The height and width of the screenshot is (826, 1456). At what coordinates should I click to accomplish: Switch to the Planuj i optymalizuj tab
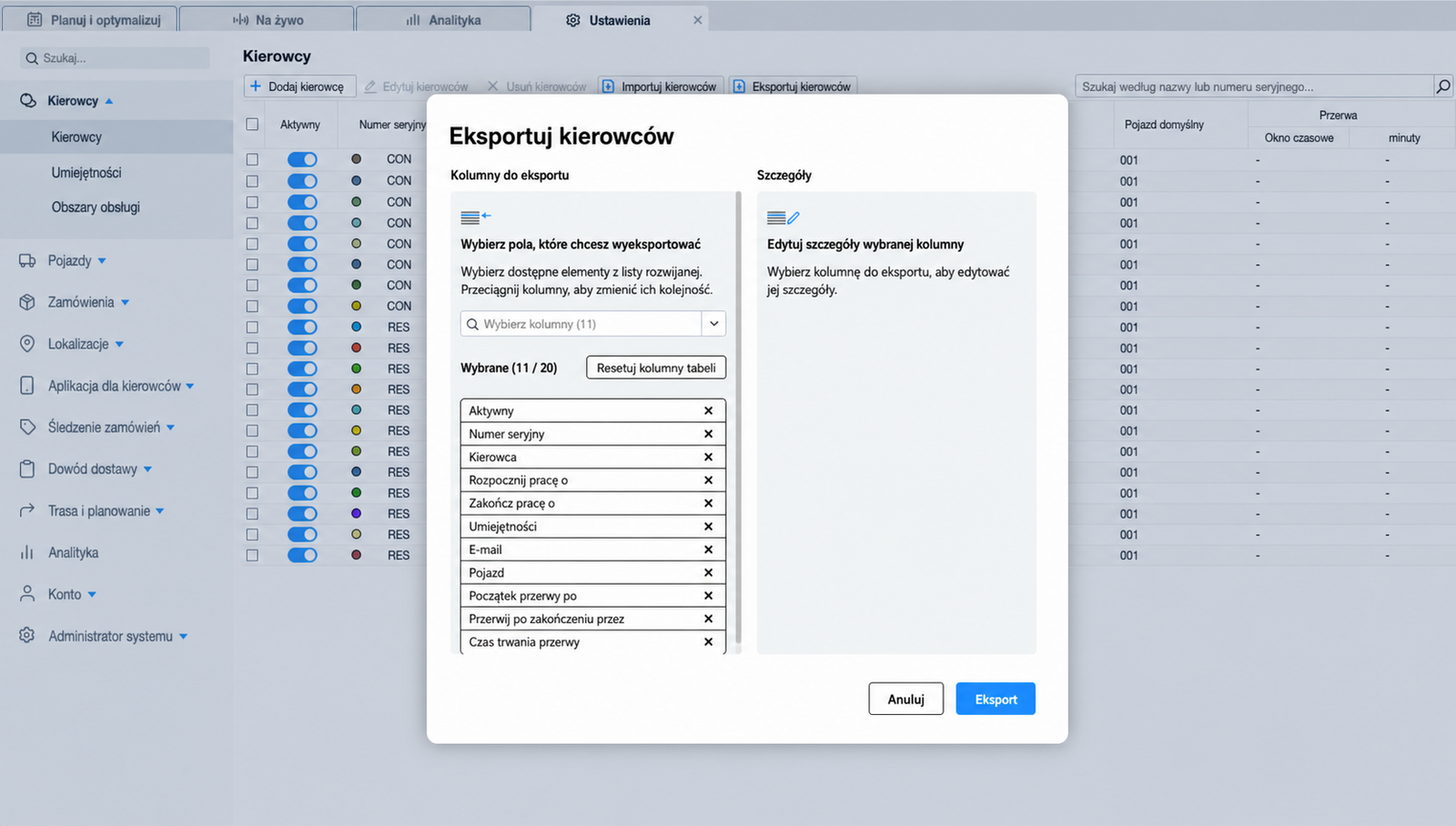(89, 19)
